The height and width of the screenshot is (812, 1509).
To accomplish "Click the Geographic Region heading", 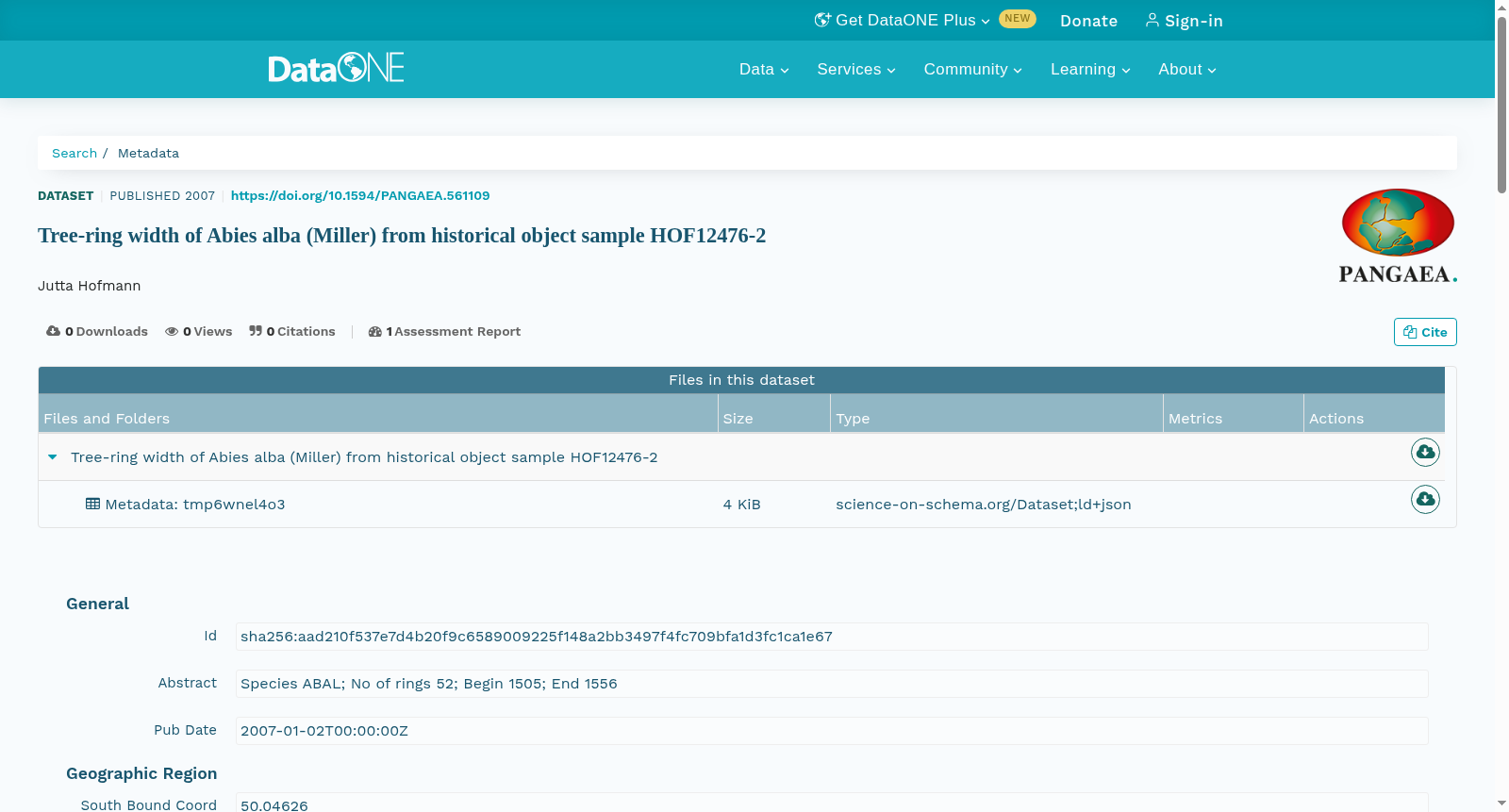I will click(x=141, y=773).
